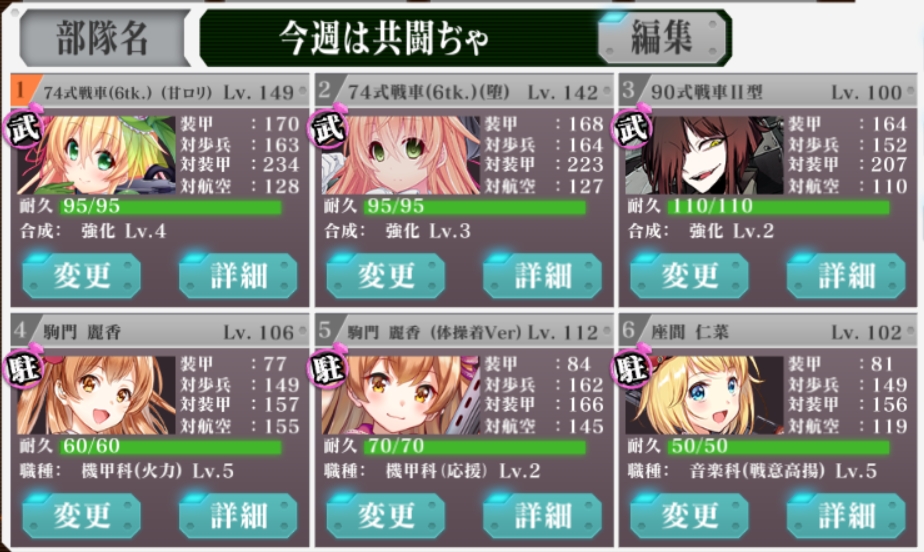Screen dimensions: 924x552
Task: Open 詳細 for 90式戦車II型
Action: click(846, 276)
